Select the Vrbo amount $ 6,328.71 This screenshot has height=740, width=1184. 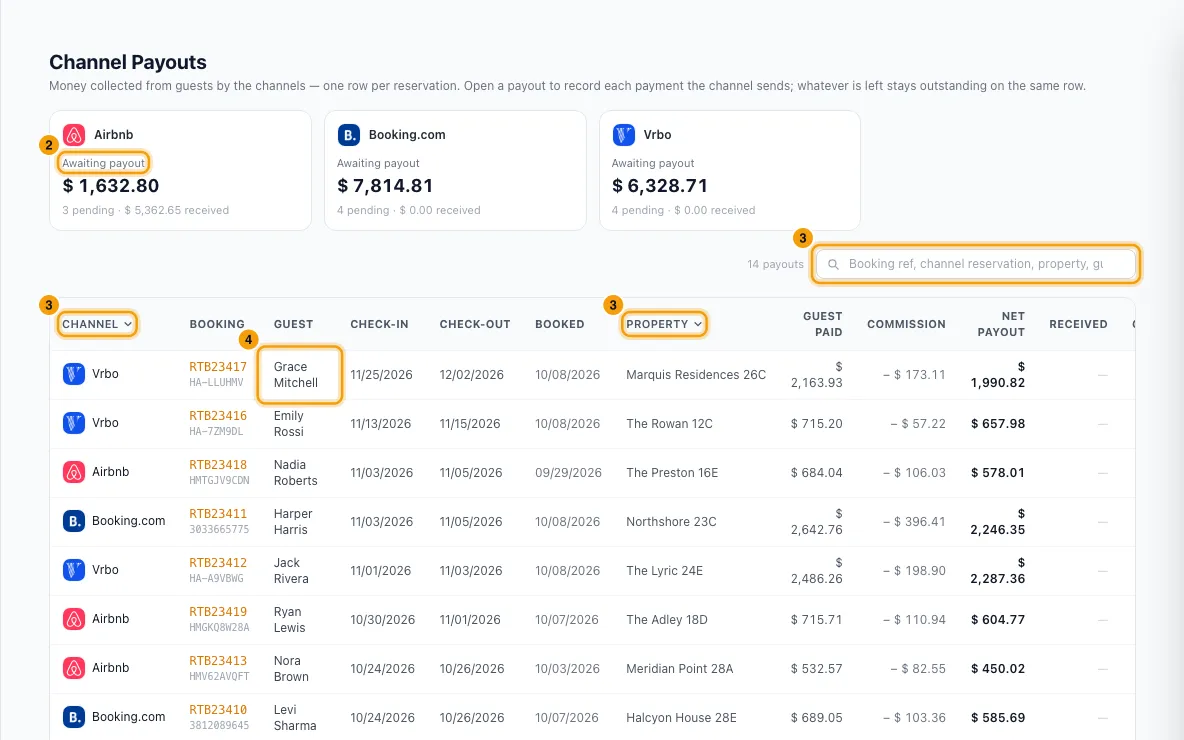(661, 186)
